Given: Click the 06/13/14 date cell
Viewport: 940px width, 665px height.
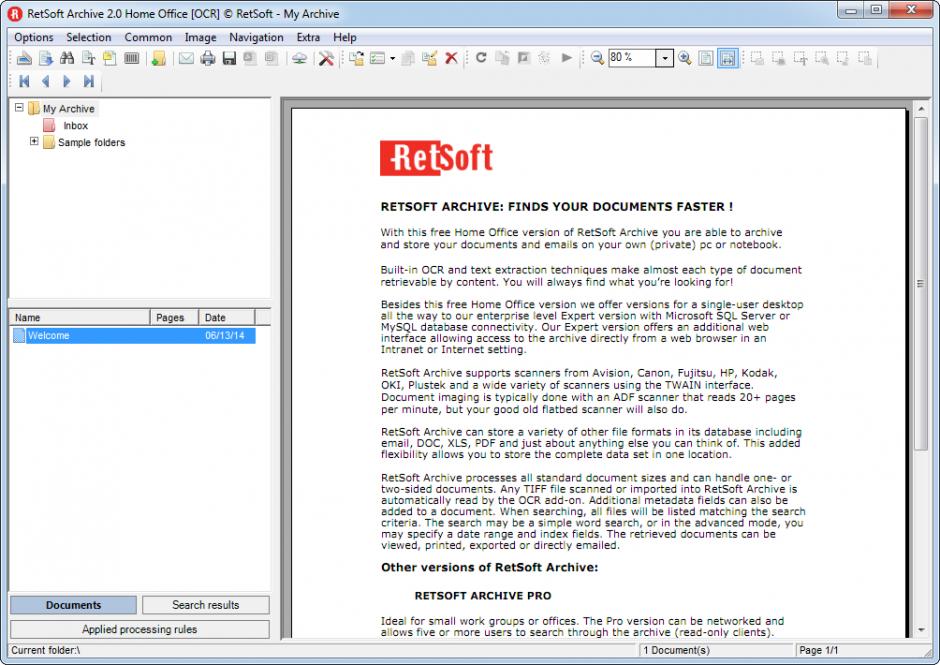Looking at the screenshot, I should [224, 335].
